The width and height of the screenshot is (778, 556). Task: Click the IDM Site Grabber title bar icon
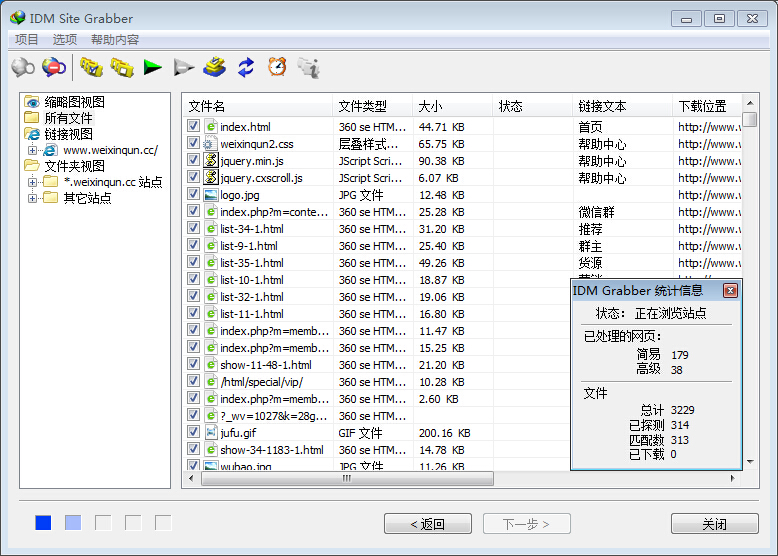pyautogui.click(x=17, y=18)
